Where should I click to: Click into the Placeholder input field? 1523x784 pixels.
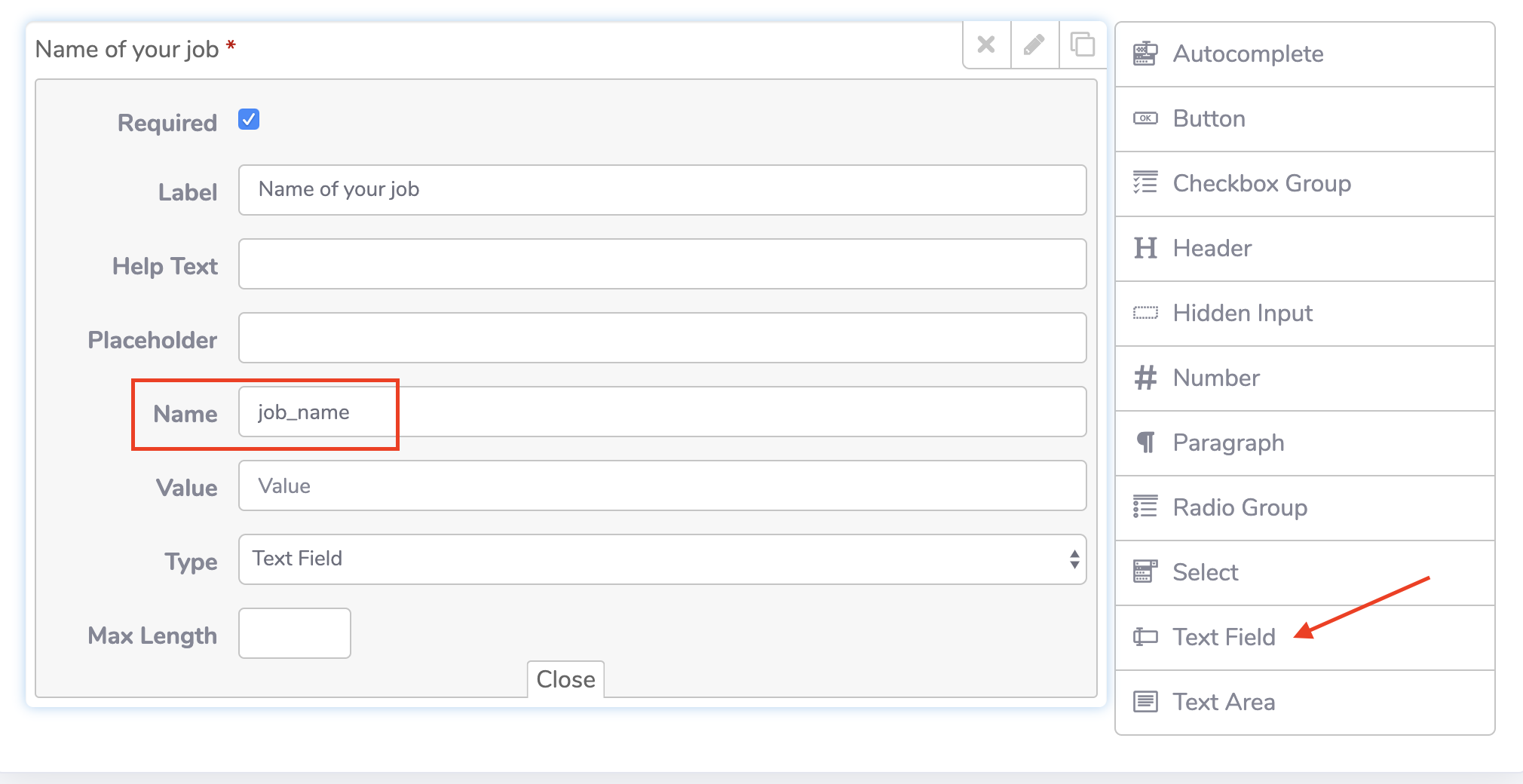click(x=662, y=338)
